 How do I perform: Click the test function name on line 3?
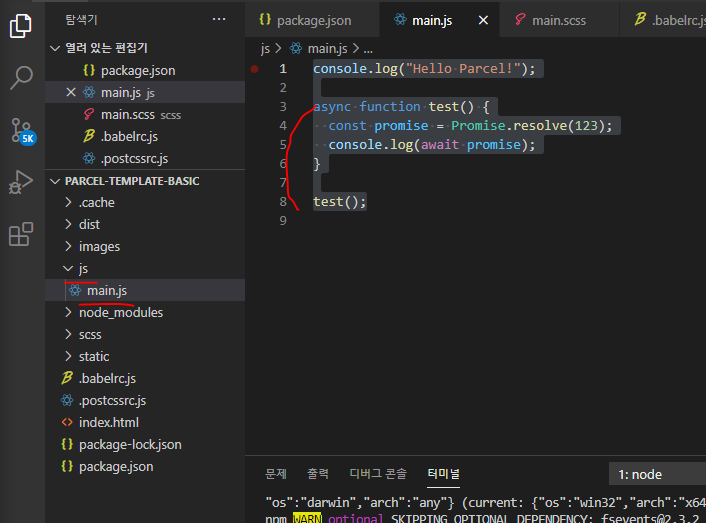coord(444,107)
